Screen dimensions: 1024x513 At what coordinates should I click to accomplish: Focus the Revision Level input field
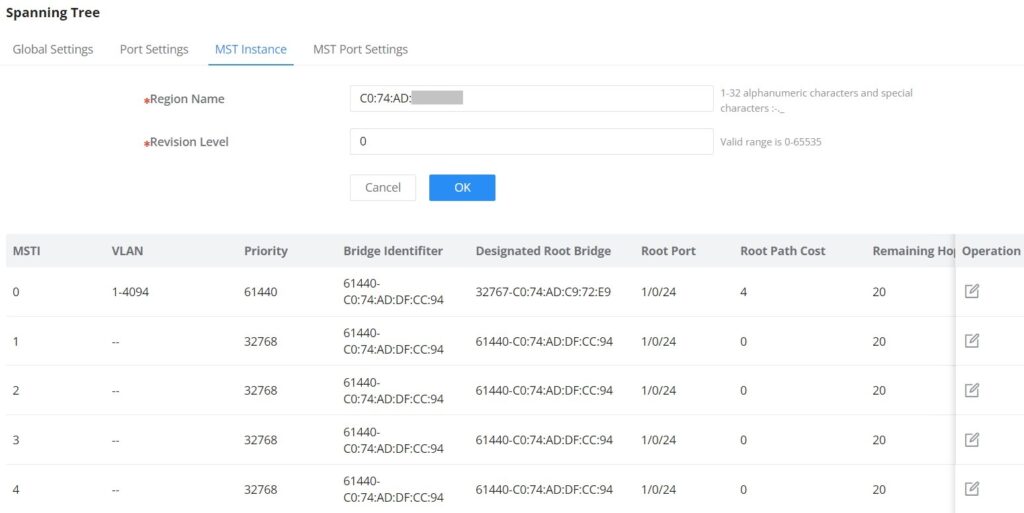(x=531, y=141)
